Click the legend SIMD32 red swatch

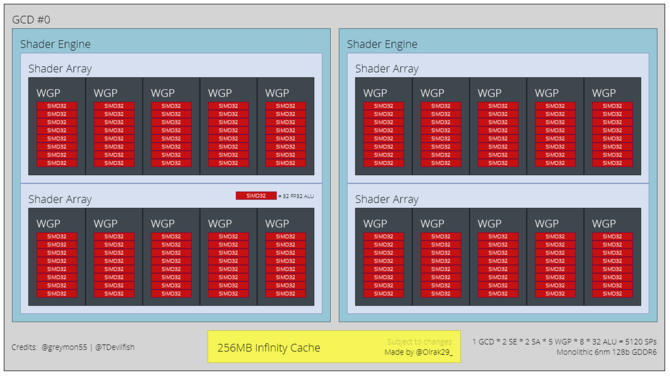(x=256, y=196)
